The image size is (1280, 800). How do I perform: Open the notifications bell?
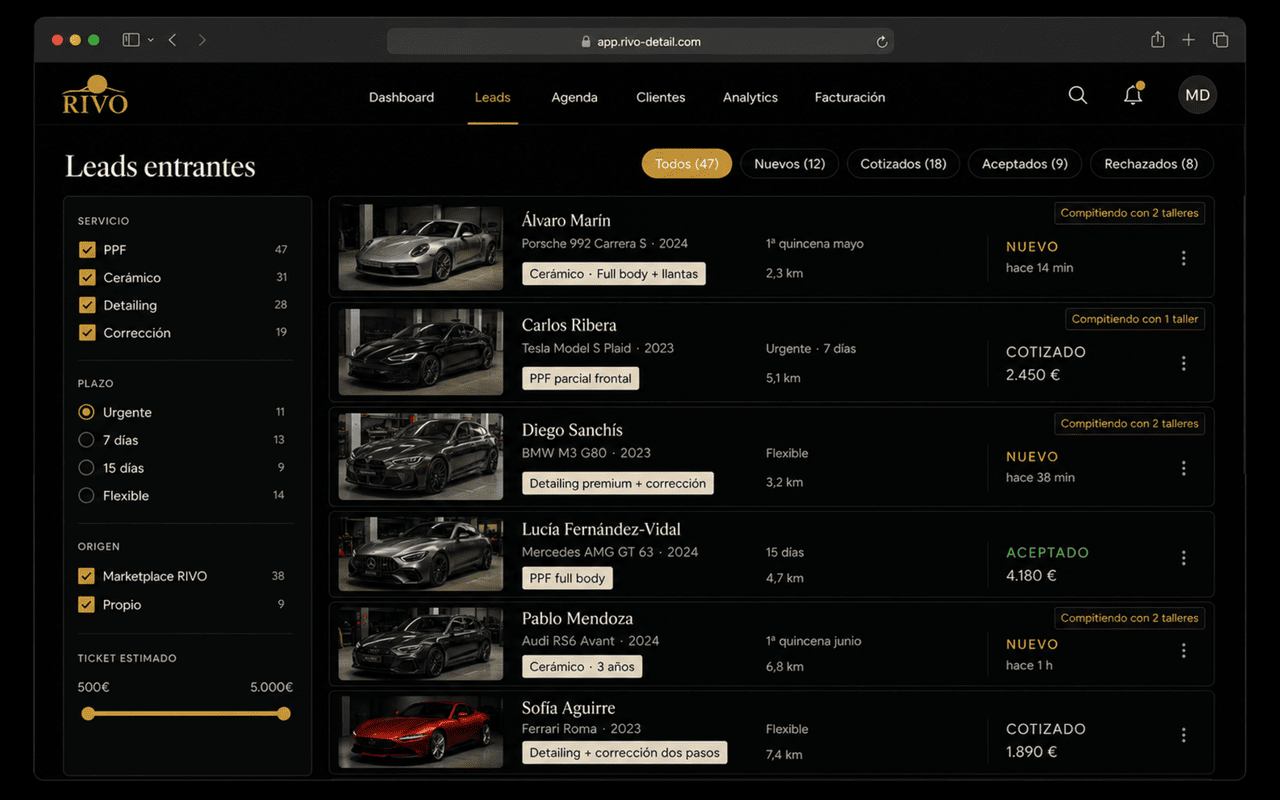point(1133,95)
